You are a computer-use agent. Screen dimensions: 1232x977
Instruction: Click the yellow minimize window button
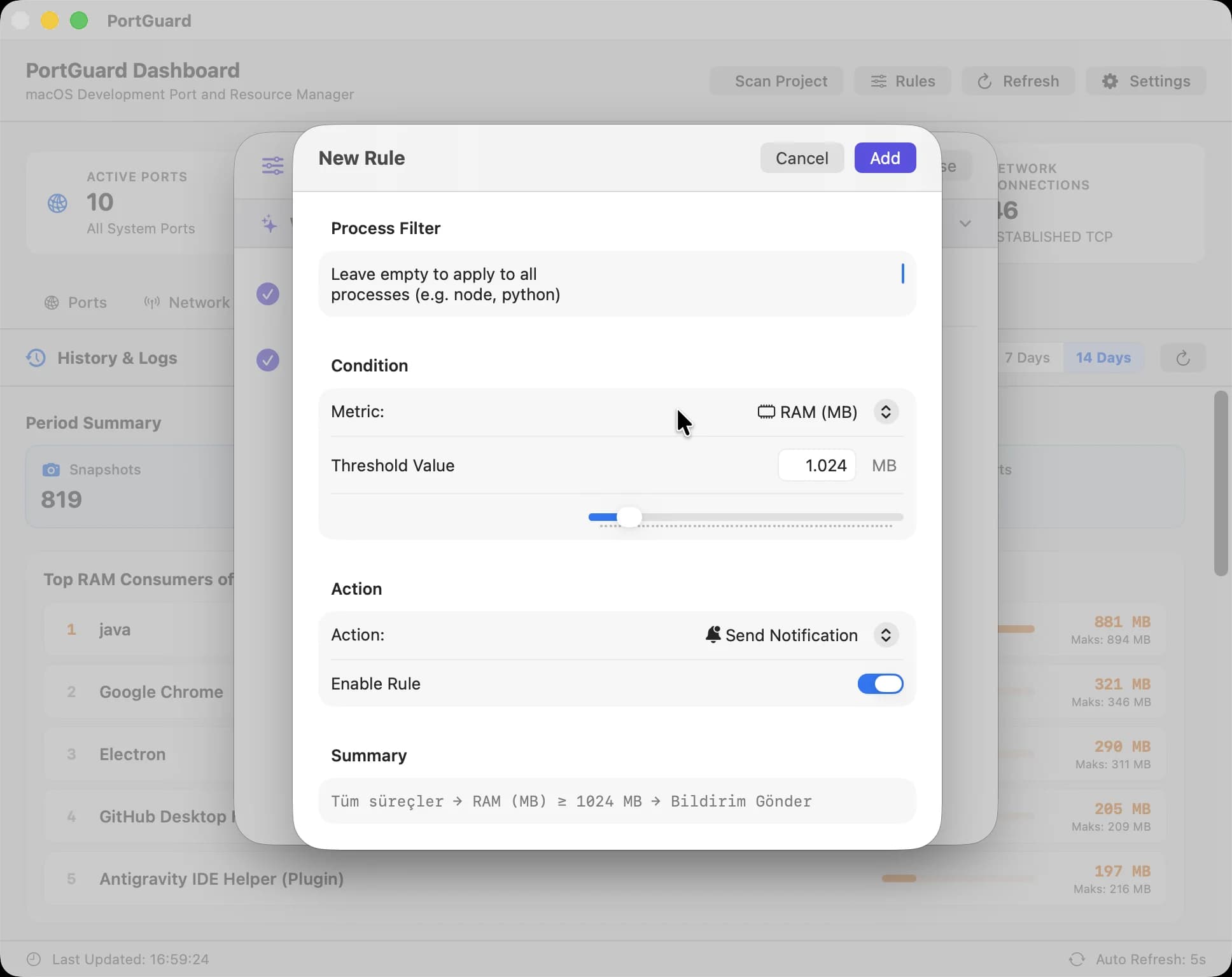pyautogui.click(x=50, y=20)
